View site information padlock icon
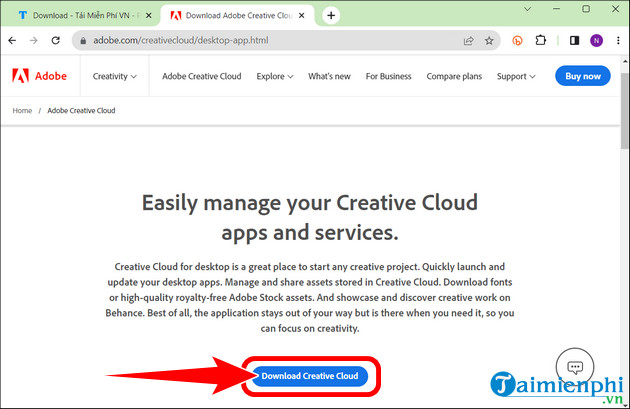 pos(83,41)
